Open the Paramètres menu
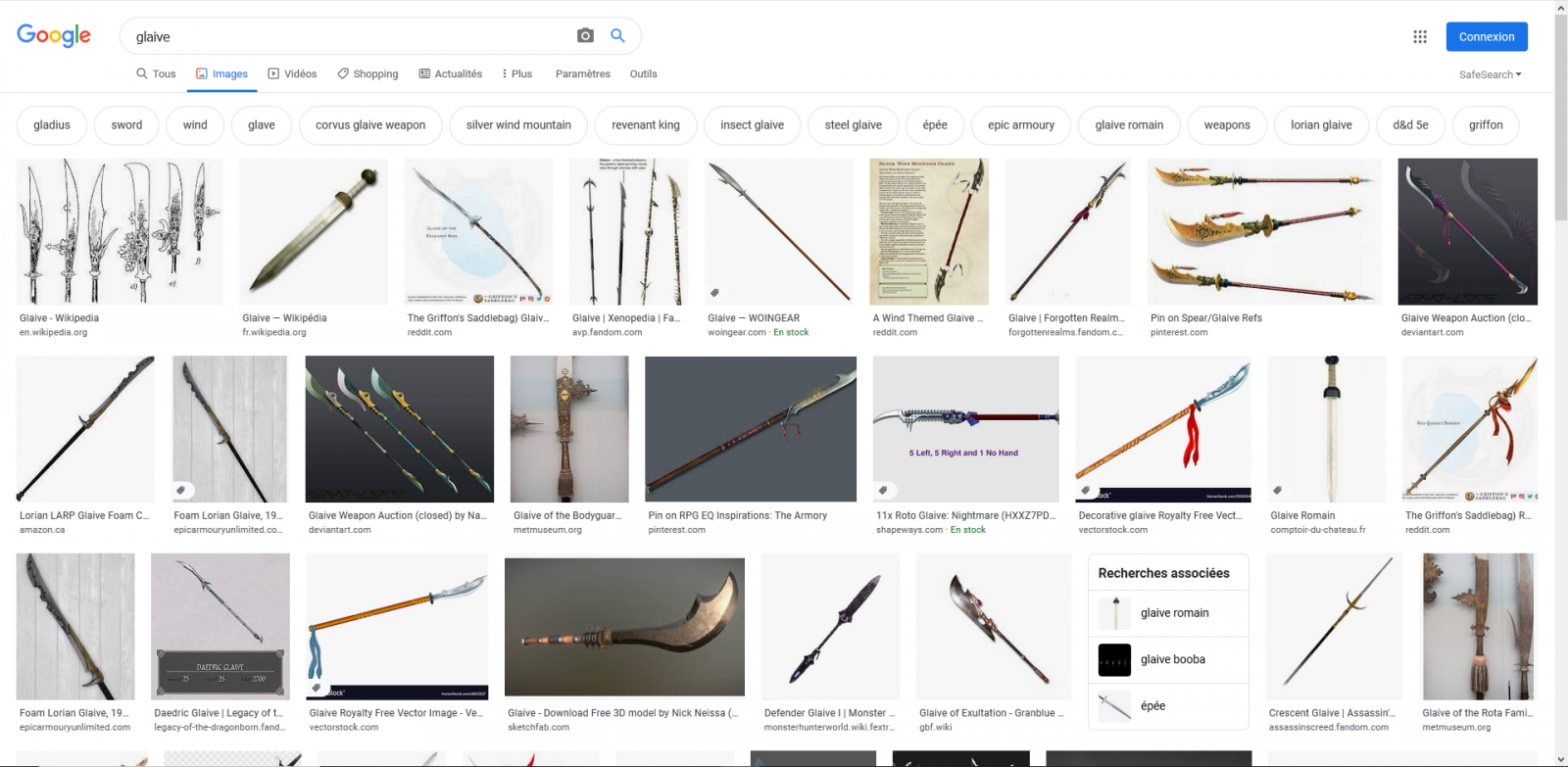1568x767 pixels. click(x=582, y=74)
